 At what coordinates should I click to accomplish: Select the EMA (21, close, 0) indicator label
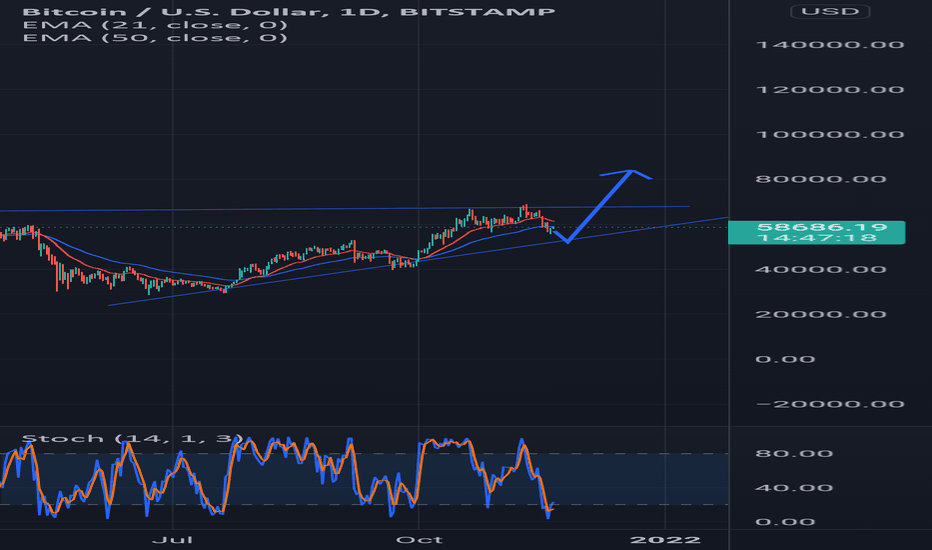click(x=155, y=25)
